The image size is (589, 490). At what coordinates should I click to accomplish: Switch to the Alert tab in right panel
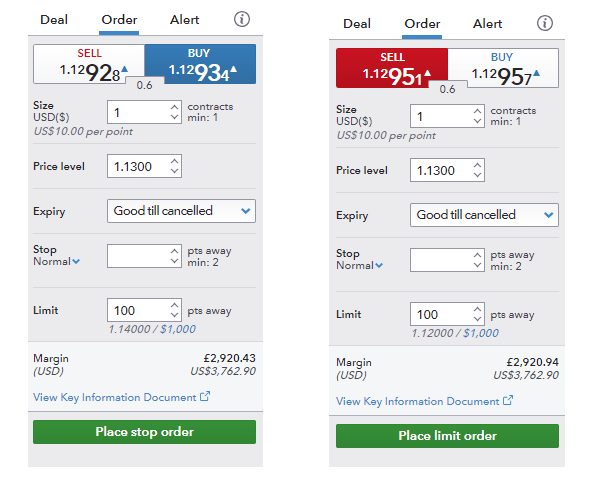point(487,24)
